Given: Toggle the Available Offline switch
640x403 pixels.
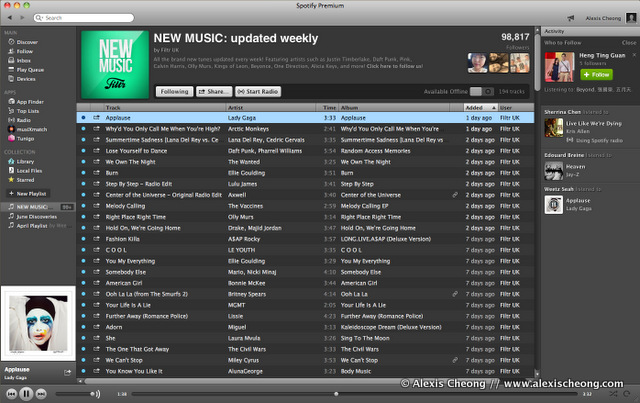Looking at the screenshot, I should pyautogui.click(x=482, y=91).
